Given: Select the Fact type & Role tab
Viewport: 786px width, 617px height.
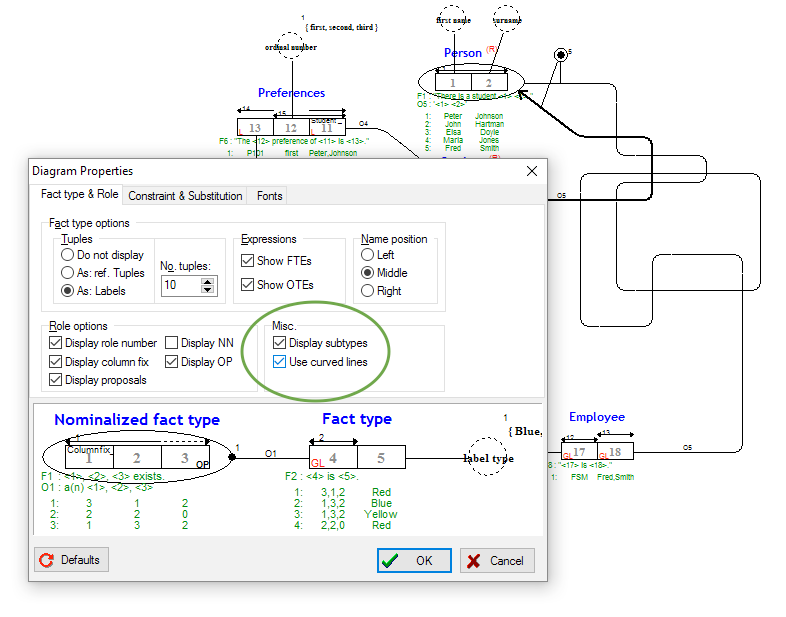Looking at the screenshot, I should coord(79,195).
